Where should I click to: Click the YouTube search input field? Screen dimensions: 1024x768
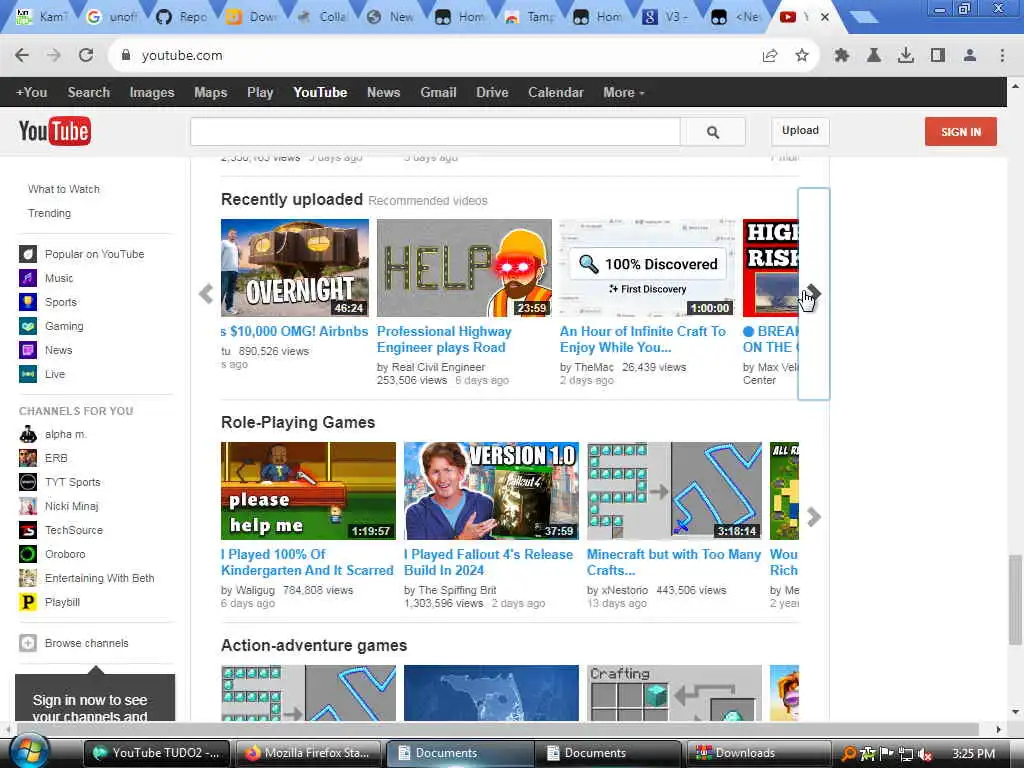point(435,132)
